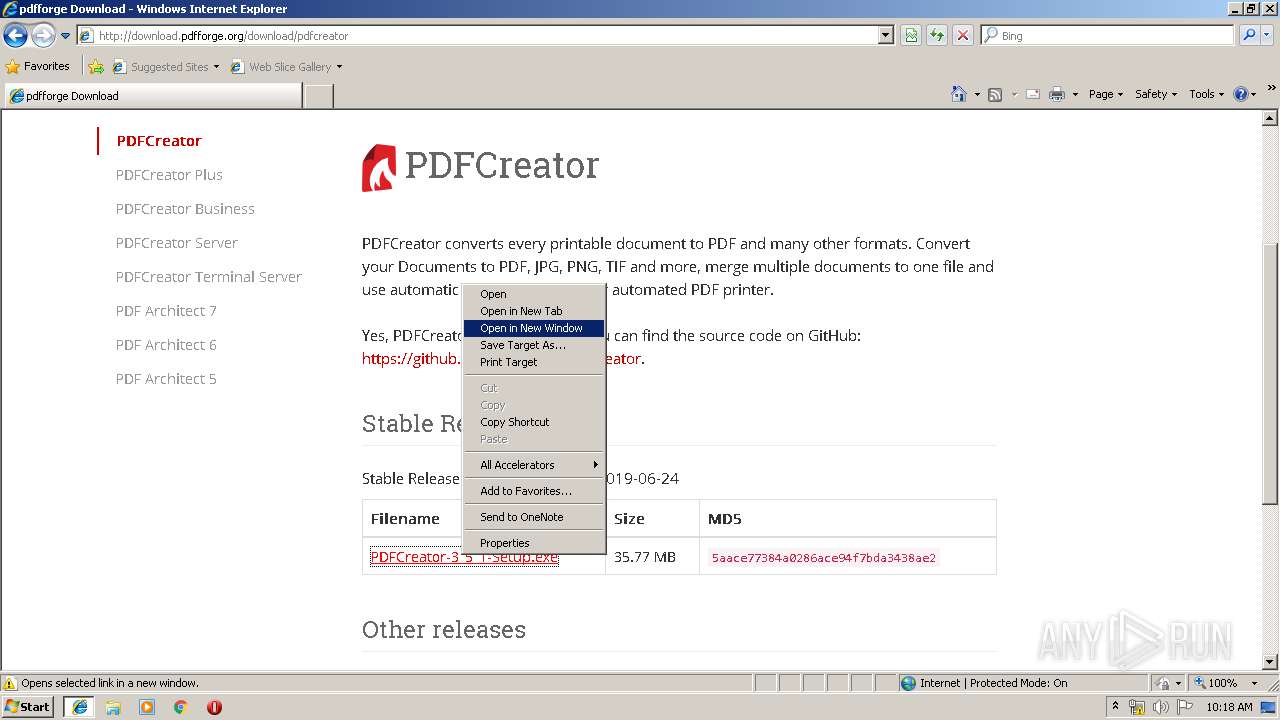Viewport: 1280px width, 720px height.
Task: Click the MD5 hash value
Action: pyautogui.click(x=824, y=558)
